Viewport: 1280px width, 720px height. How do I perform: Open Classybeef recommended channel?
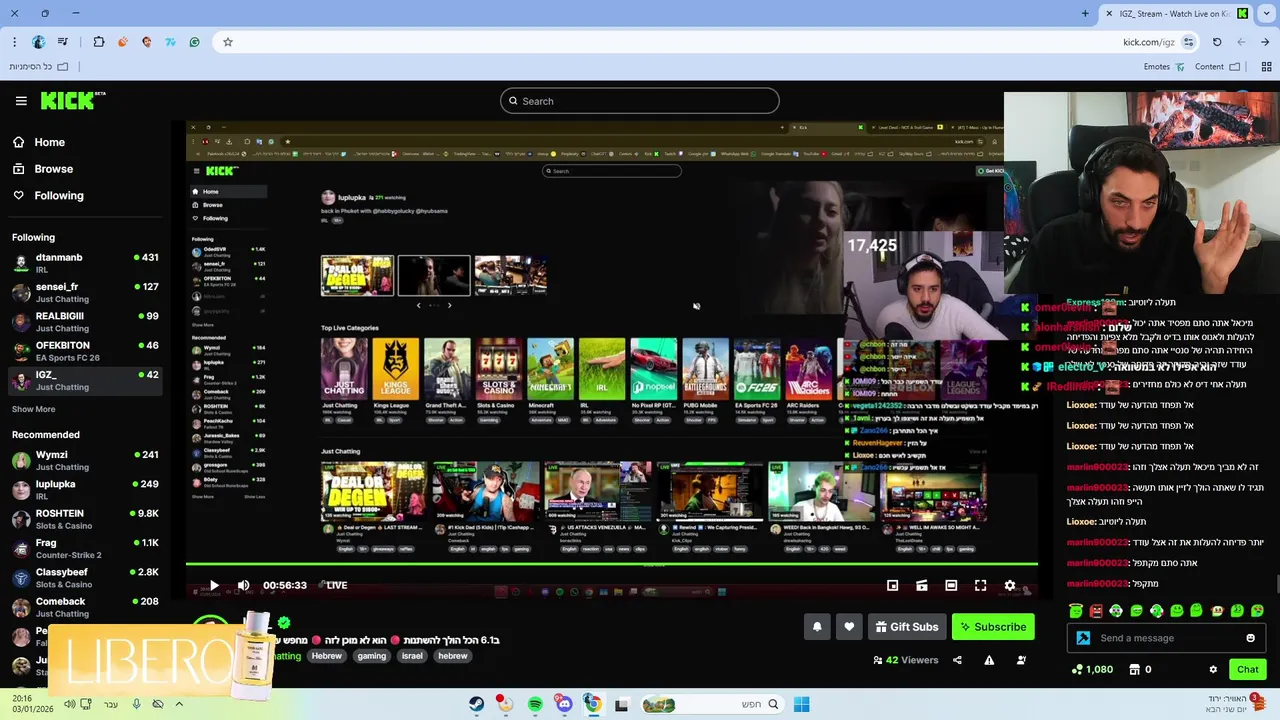click(x=85, y=577)
